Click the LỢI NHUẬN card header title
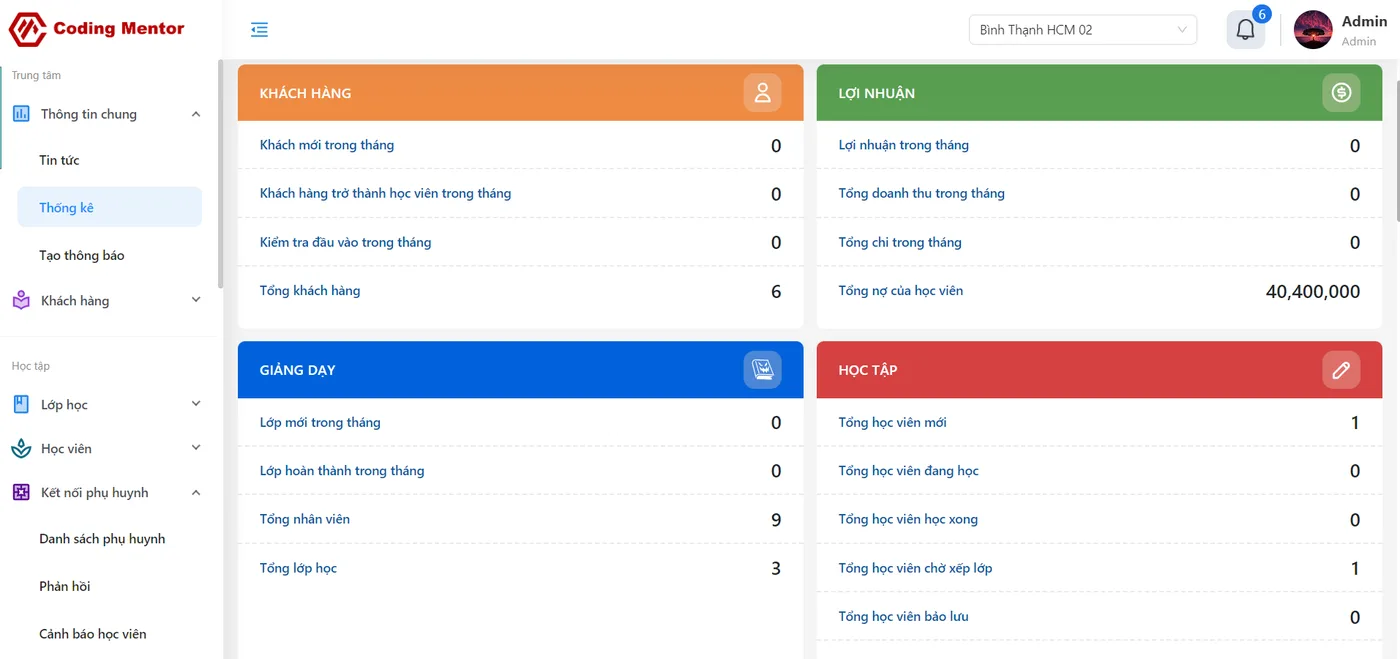 point(877,93)
